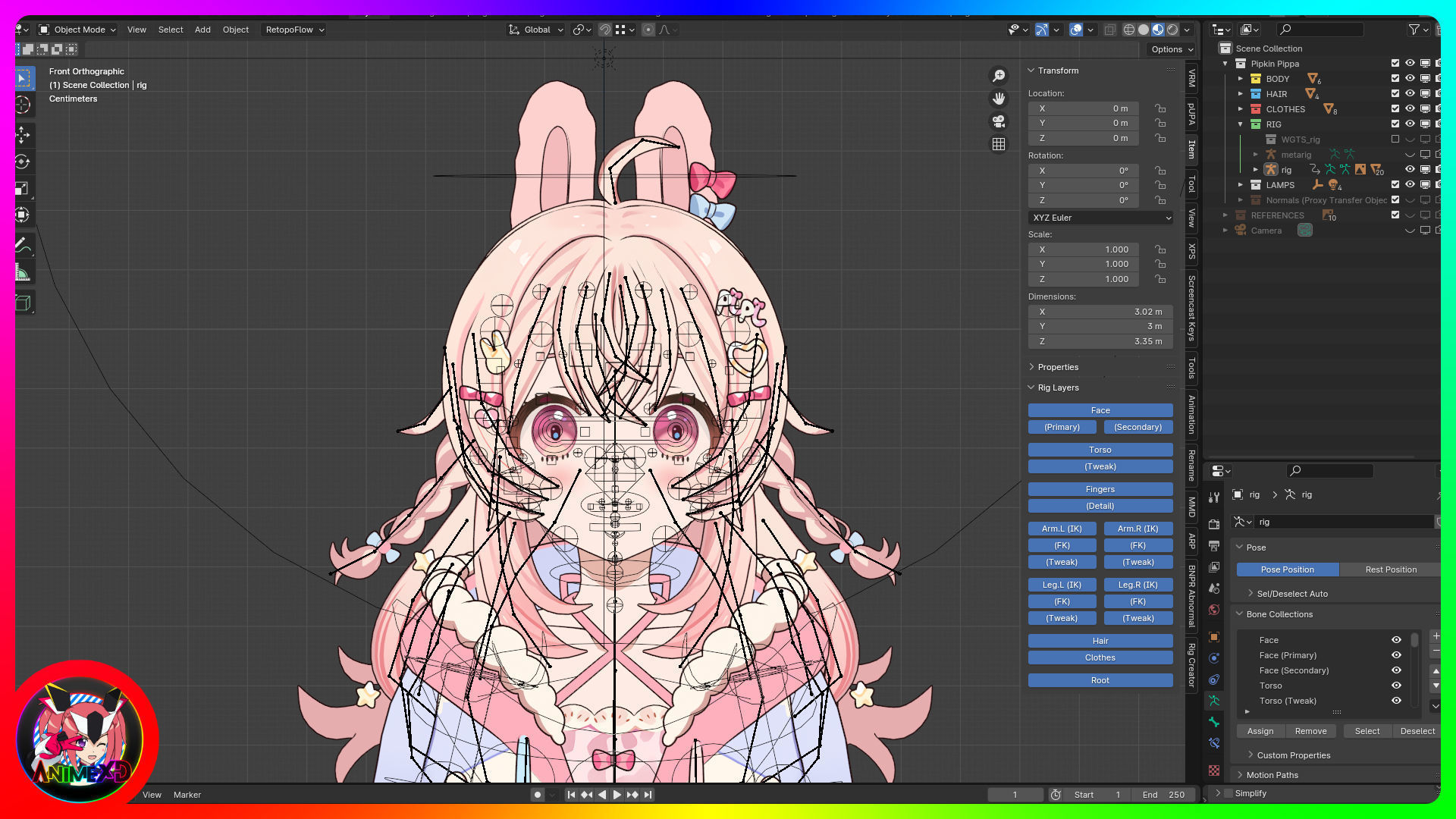The height and width of the screenshot is (819, 1456).
Task: Toggle the Arm.L (IK) rig layer
Action: (x=1062, y=529)
